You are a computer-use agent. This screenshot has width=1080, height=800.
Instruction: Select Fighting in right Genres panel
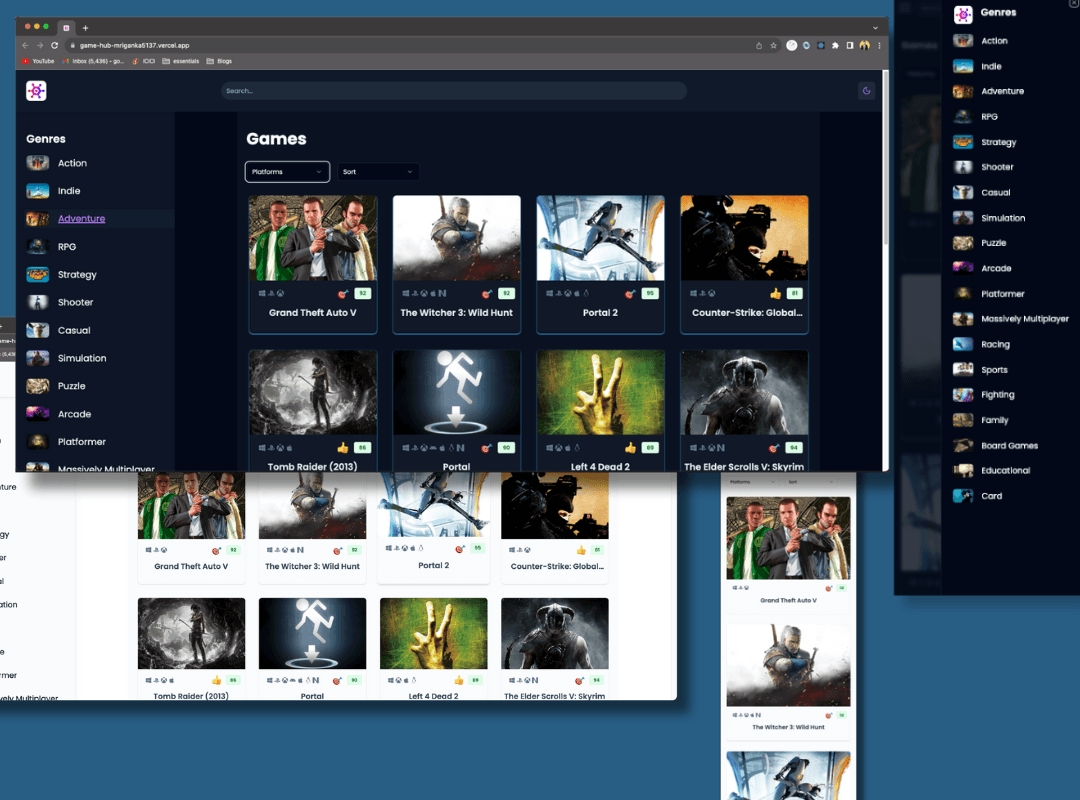[x=997, y=395]
